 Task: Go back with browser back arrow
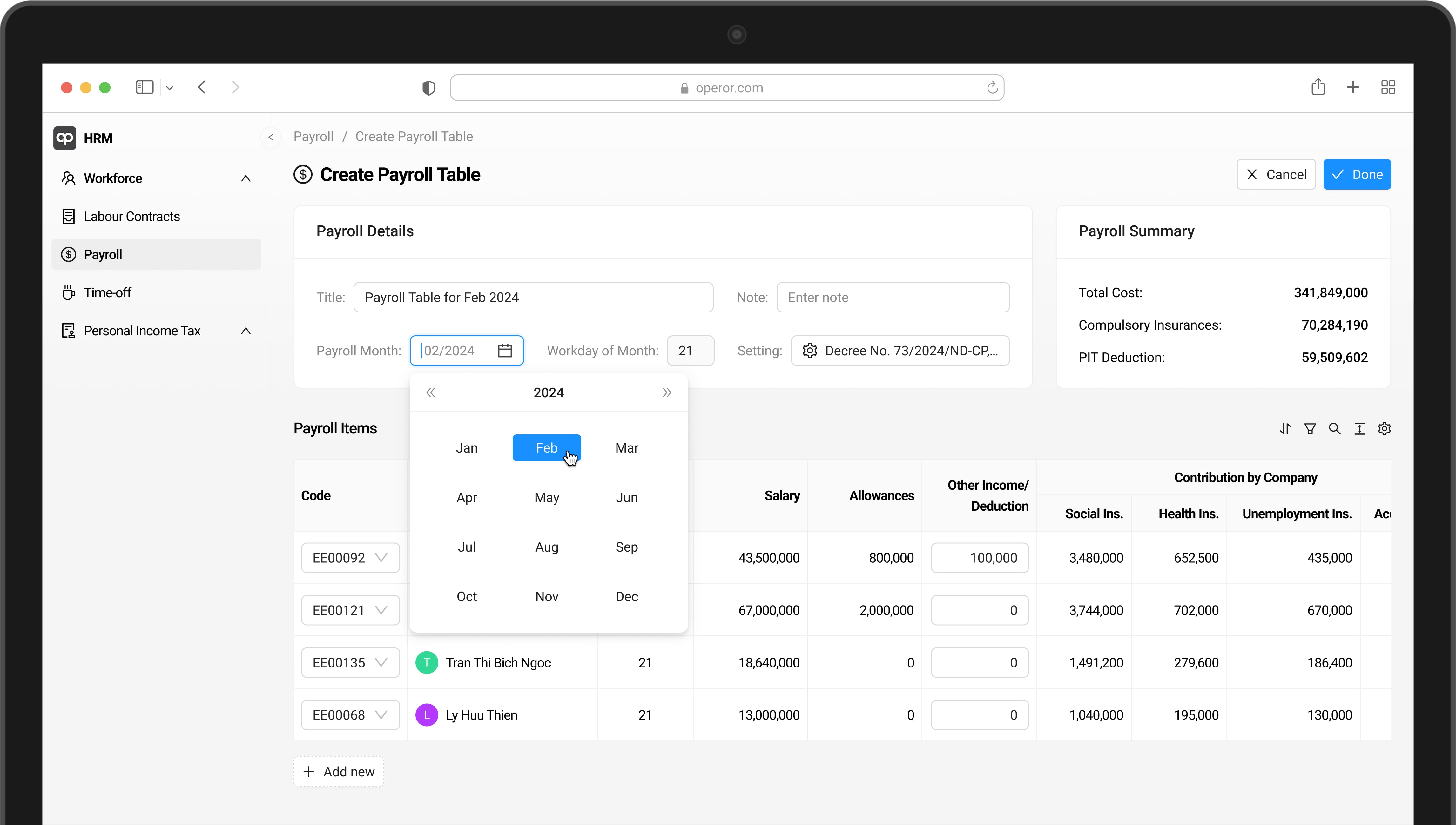tap(202, 87)
